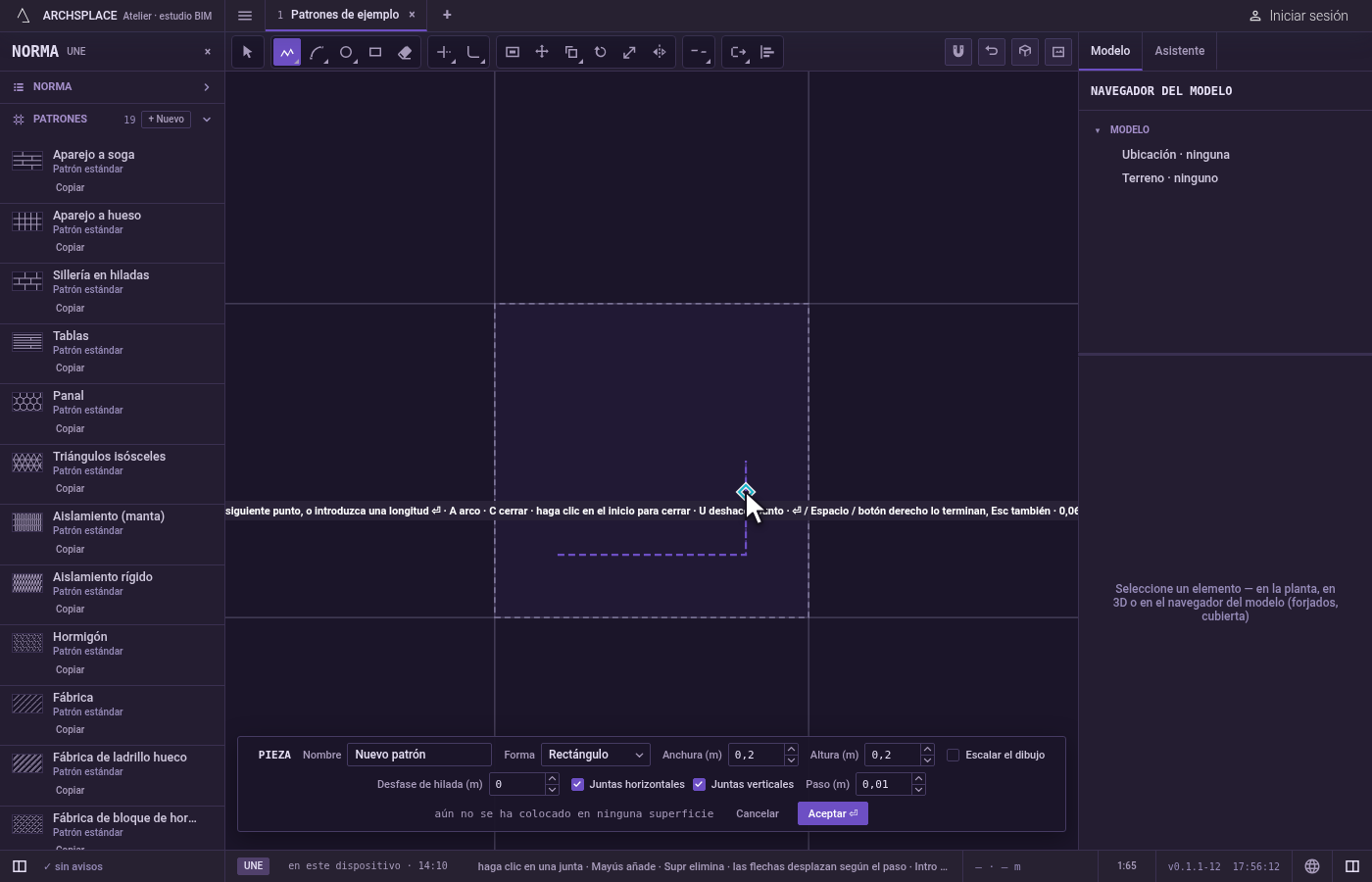This screenshot has width=1372, height=882.
Task: Enable the Escalar el dibujo checkbox
Action: point(953,755)
